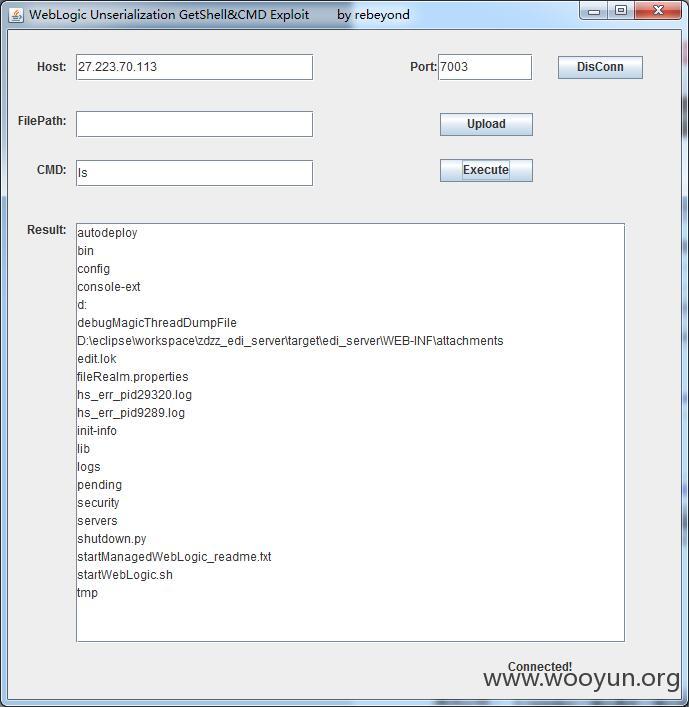Screen dimensions: 689x707
Task: Select 'autodeploy' in the Result output
Action: [x=107, y=233]
